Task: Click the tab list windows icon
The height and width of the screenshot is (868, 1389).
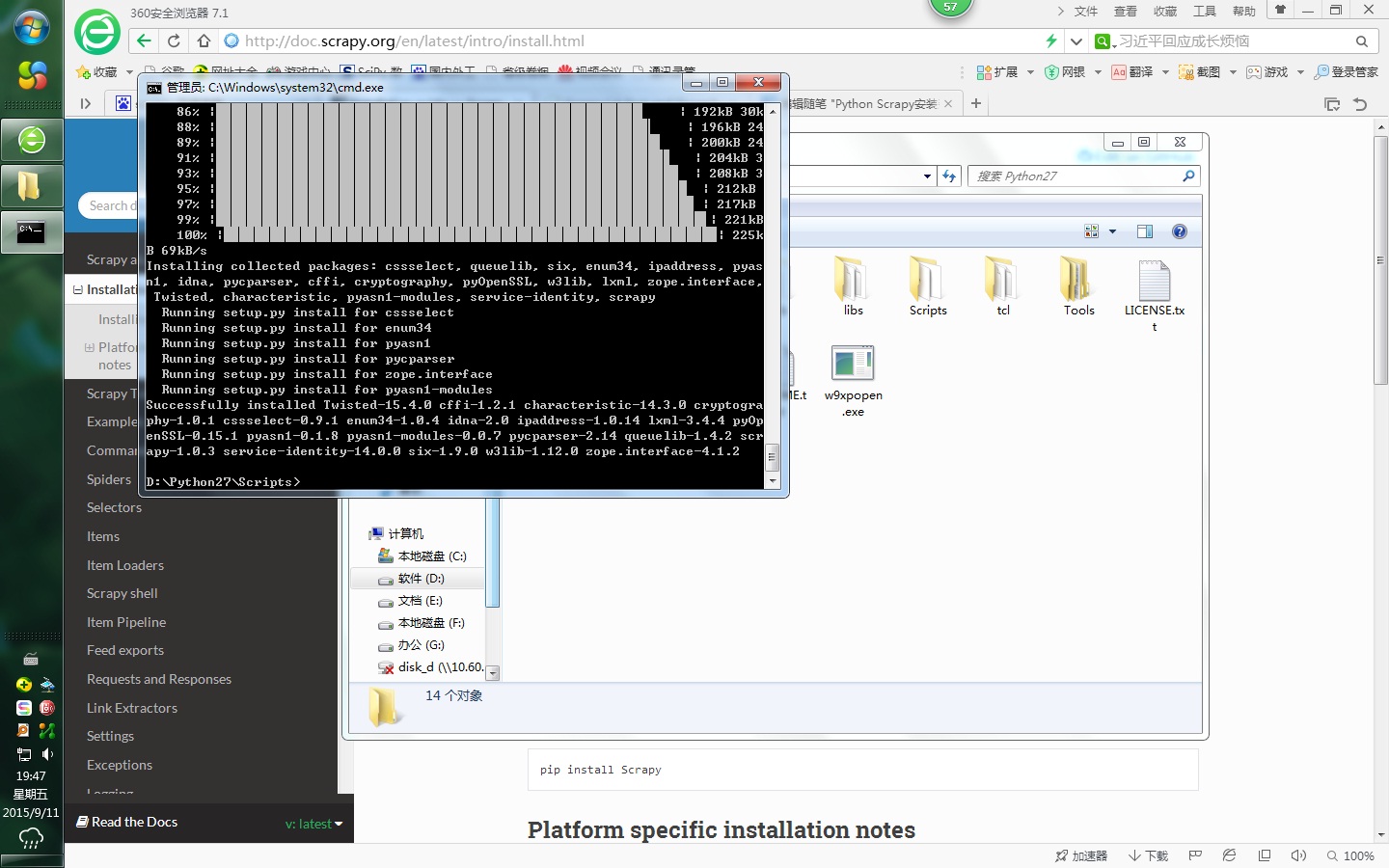Action: coord(1332,104)
